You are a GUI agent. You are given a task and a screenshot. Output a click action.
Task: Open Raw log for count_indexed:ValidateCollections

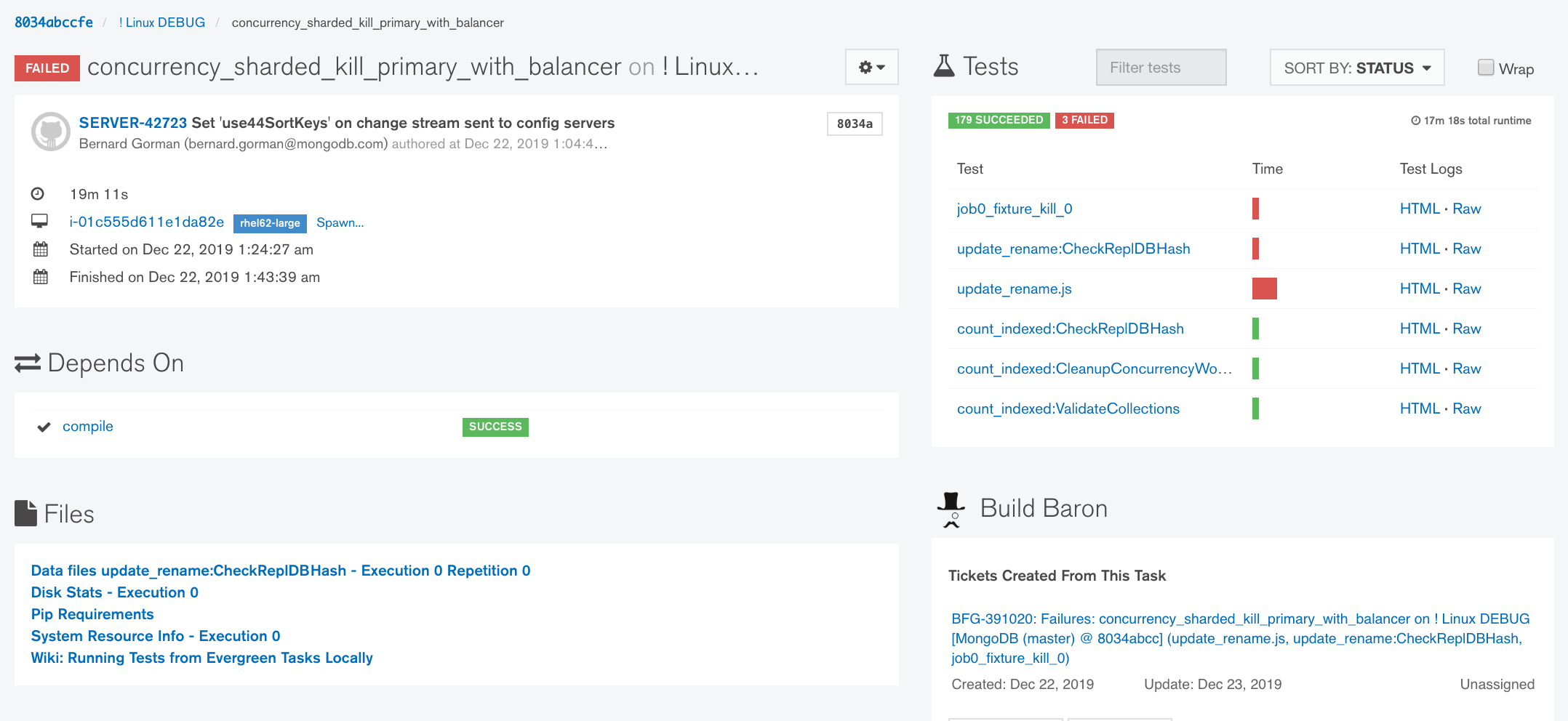tap(1467, 408)
